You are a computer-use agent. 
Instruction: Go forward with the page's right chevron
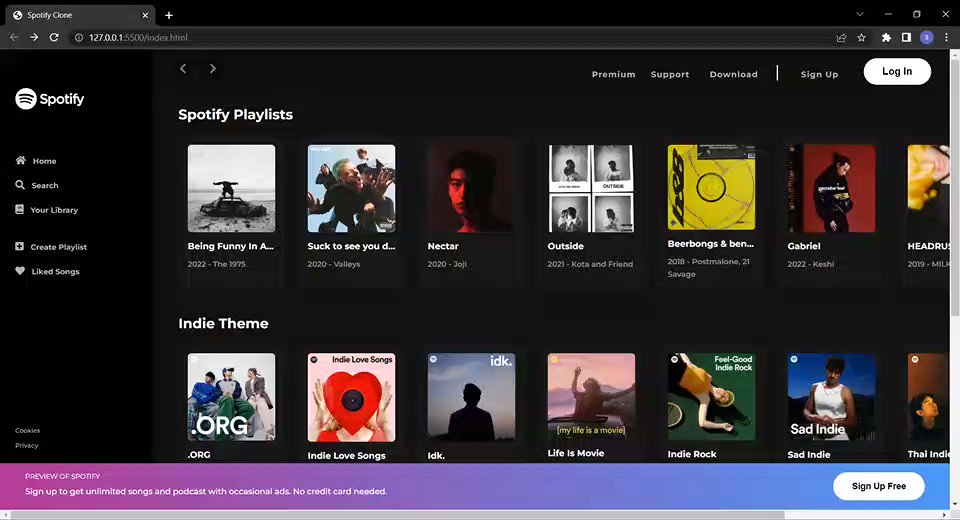212,69
